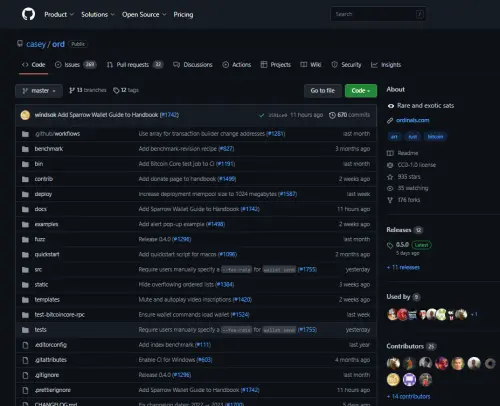Click the bin folder icon
This screenshot has width=500, height=406.
[25, 164]
